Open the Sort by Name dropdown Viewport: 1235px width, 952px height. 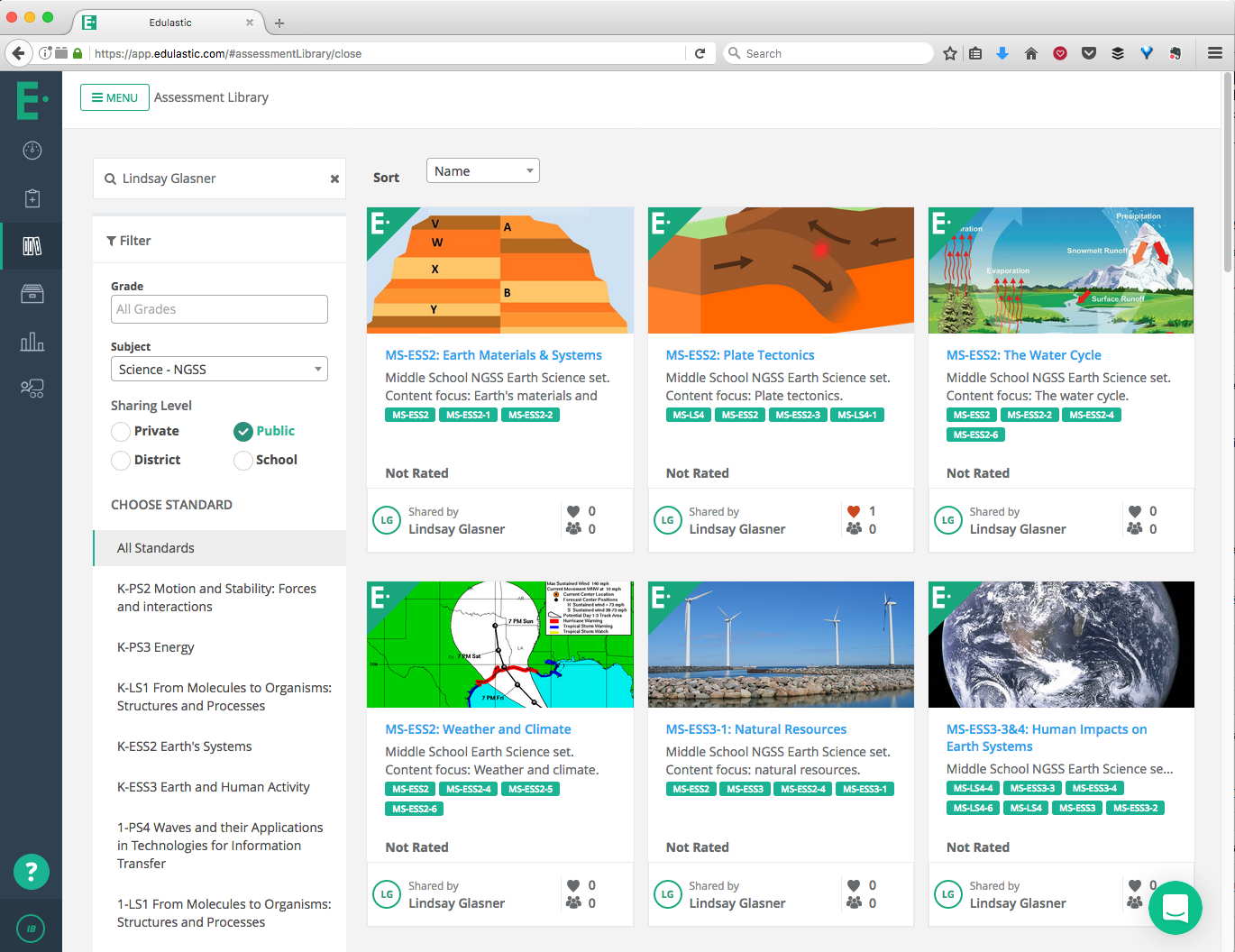(x=482, y=169)
